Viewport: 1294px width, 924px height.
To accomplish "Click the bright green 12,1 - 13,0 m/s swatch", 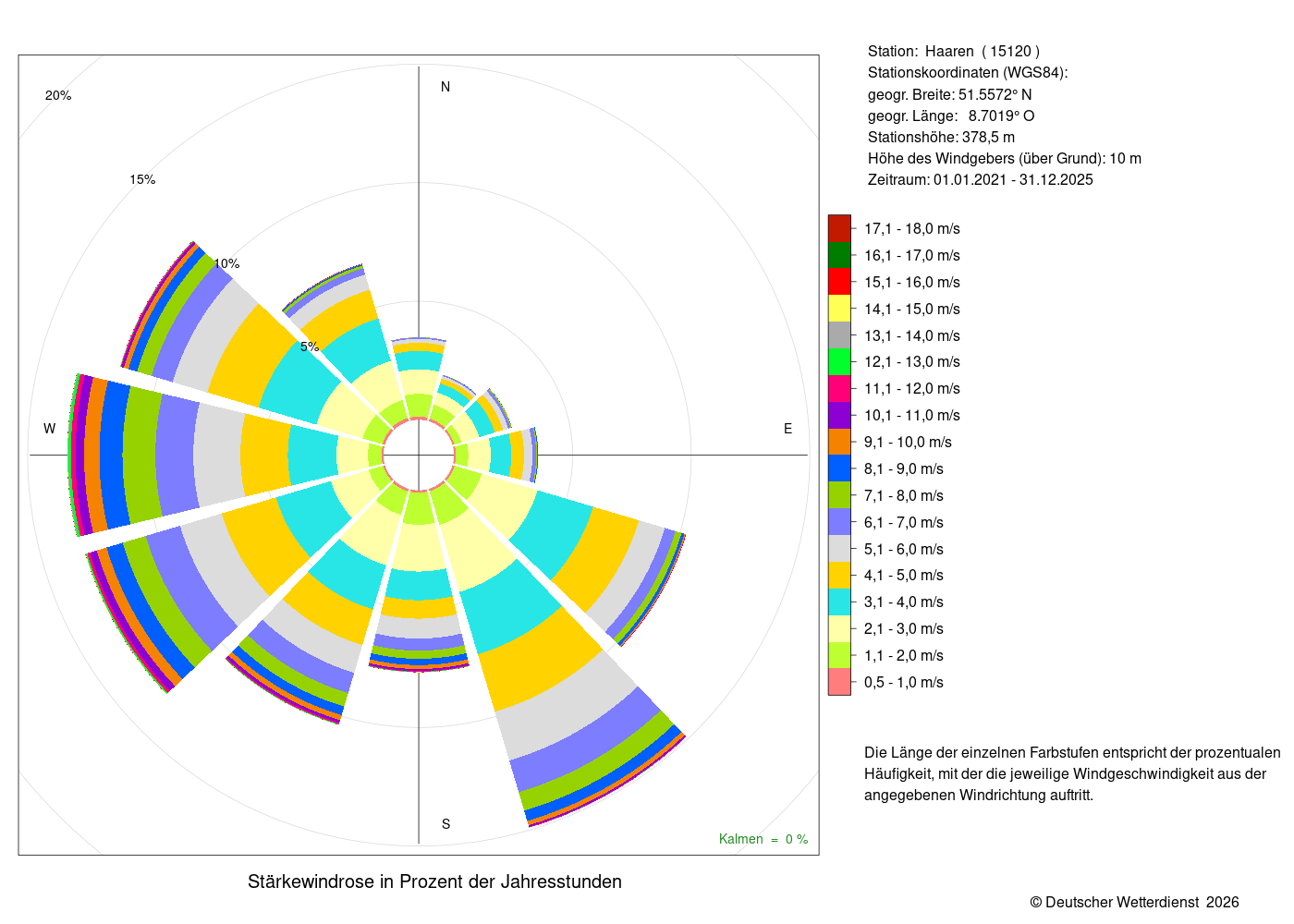I will 839,362.
